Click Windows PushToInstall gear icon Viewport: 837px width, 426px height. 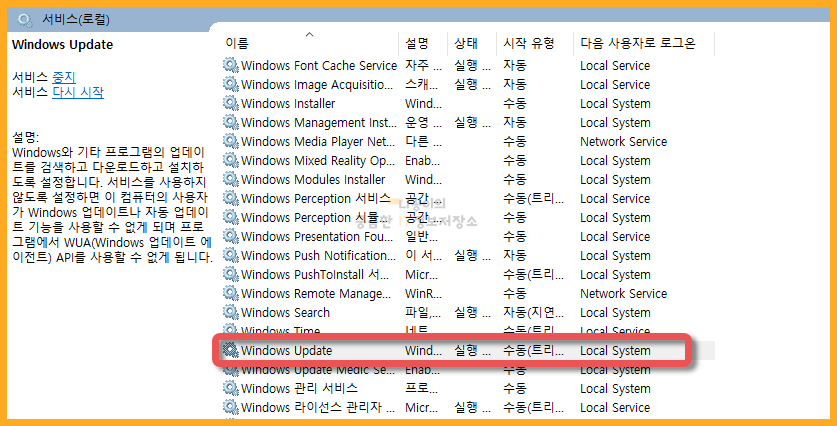231,274
